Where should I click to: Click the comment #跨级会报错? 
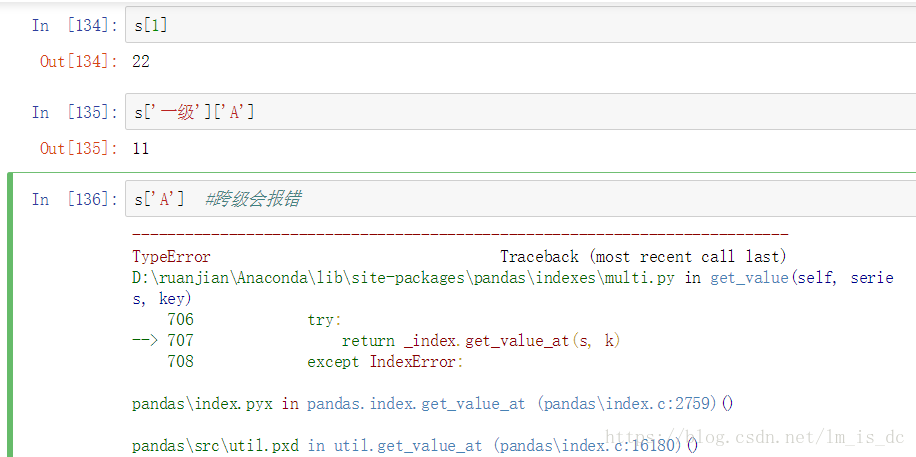coord(253,199)
